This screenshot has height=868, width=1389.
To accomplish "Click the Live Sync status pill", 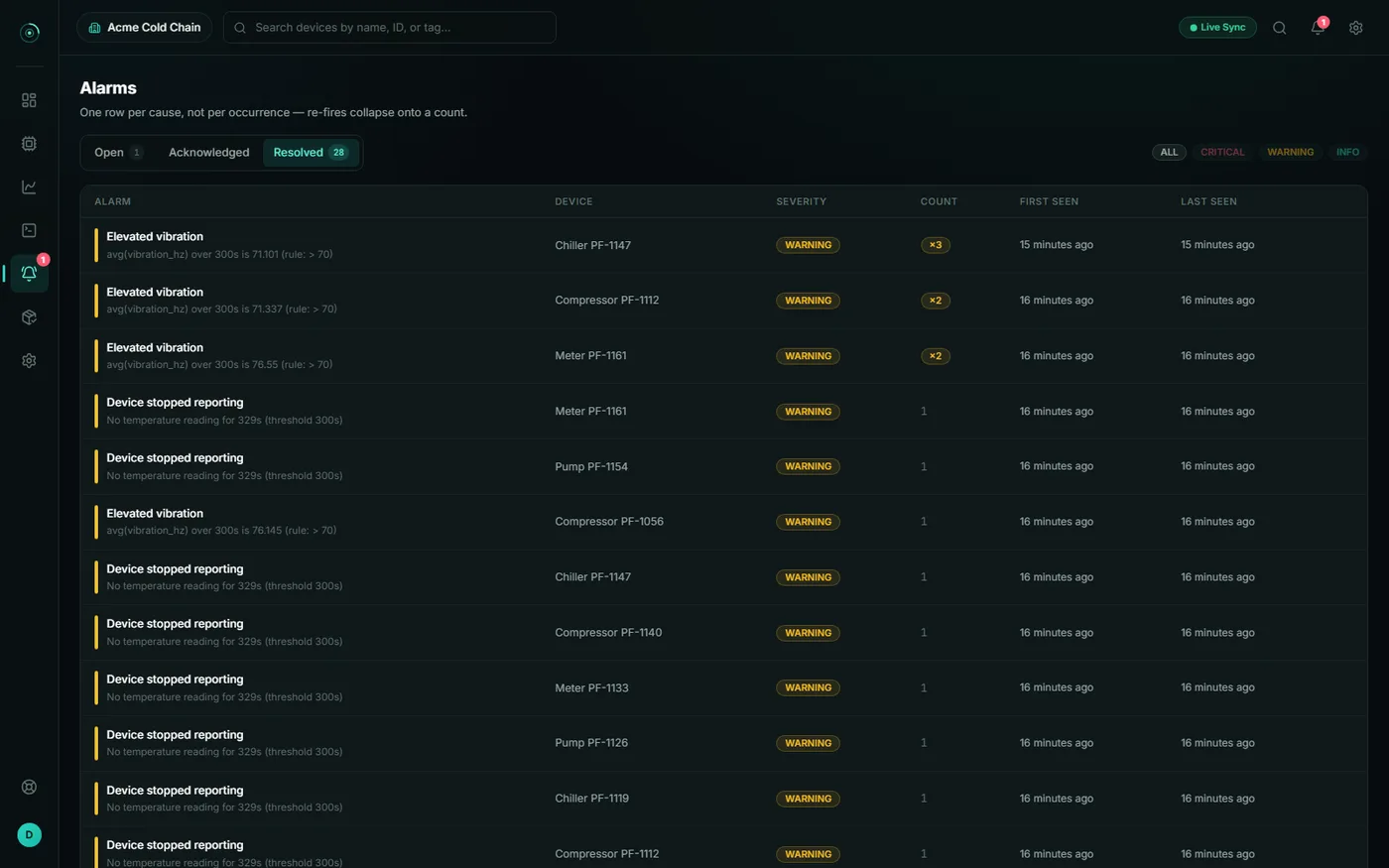I will click(1217, 28).
